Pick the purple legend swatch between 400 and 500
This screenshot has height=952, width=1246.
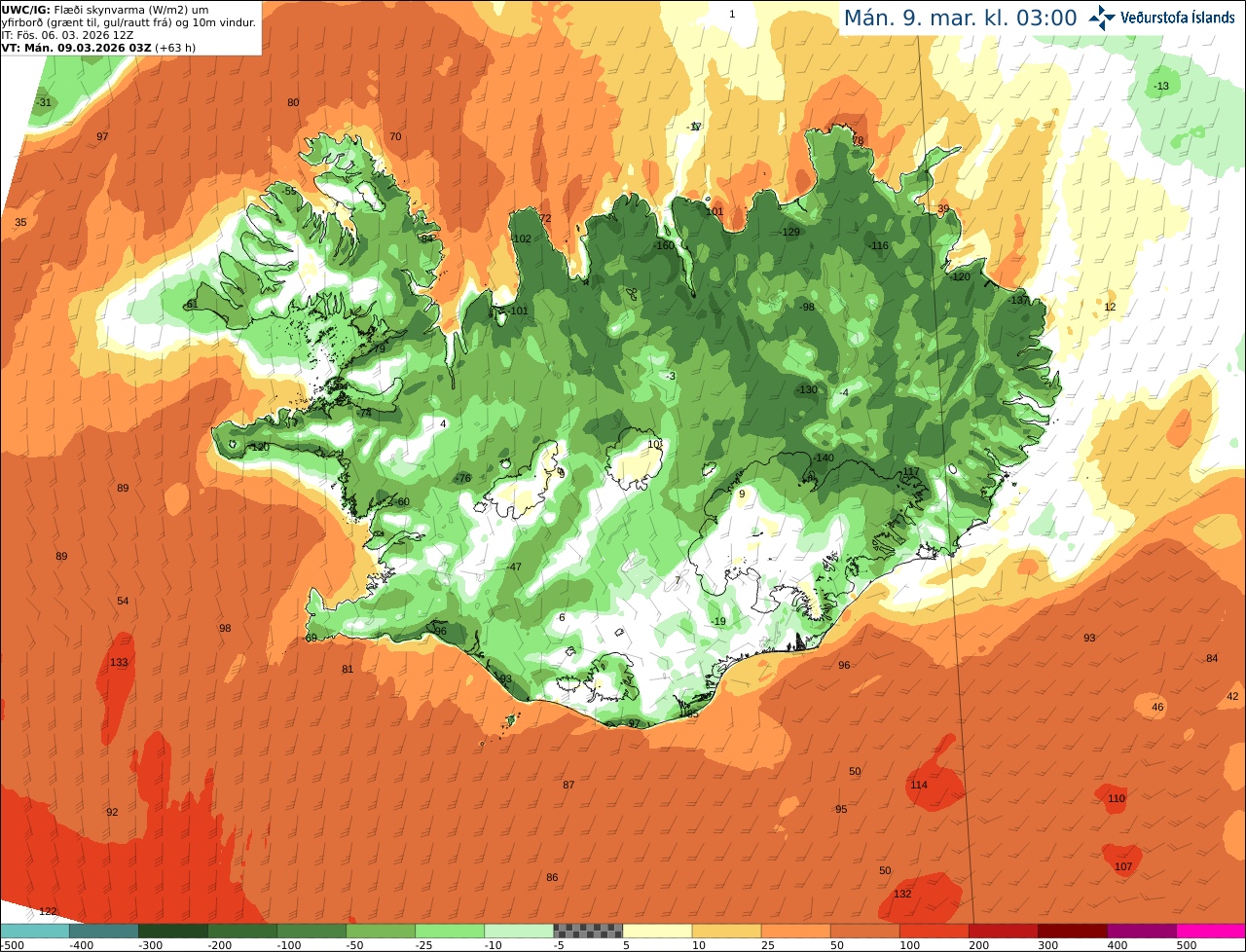1142,931
